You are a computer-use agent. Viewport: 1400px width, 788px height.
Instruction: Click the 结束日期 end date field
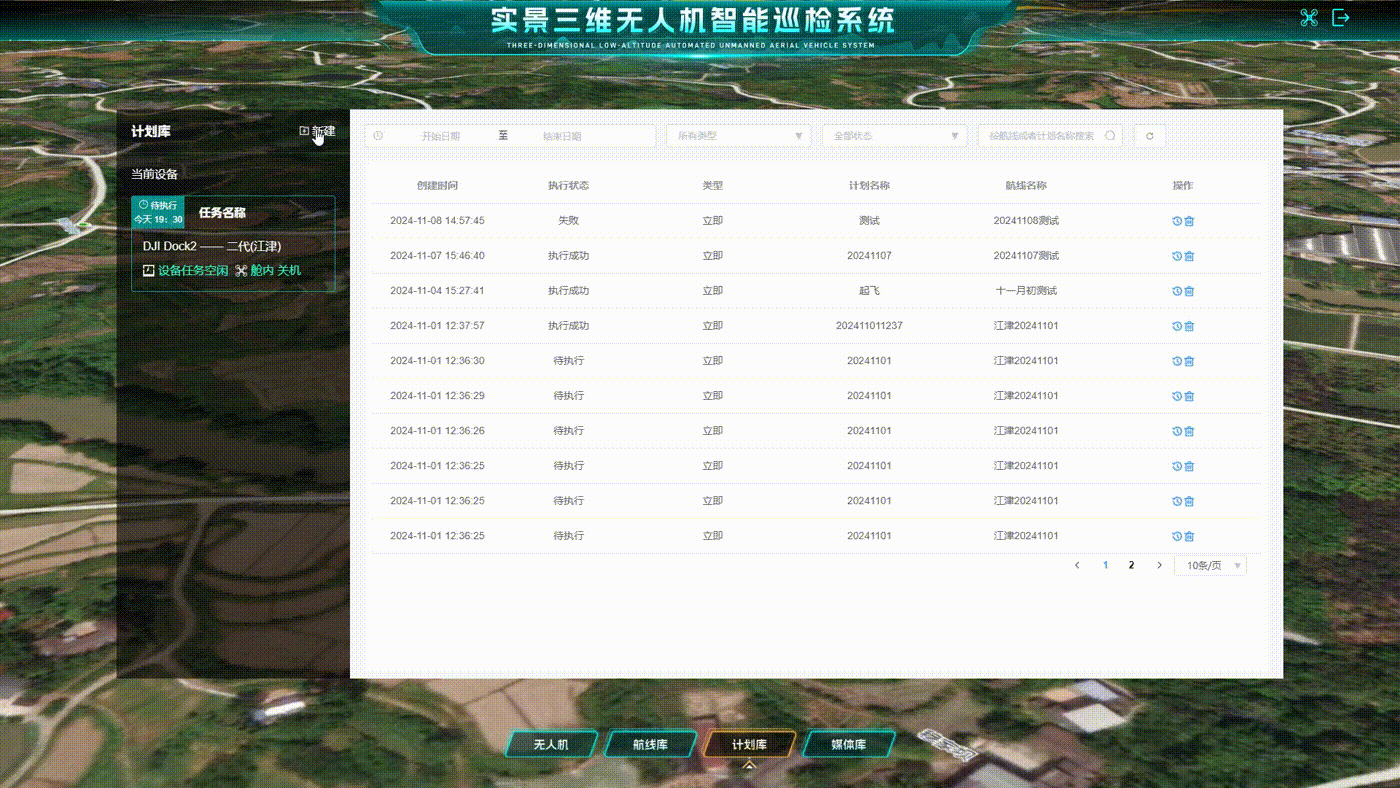point(562,136)
